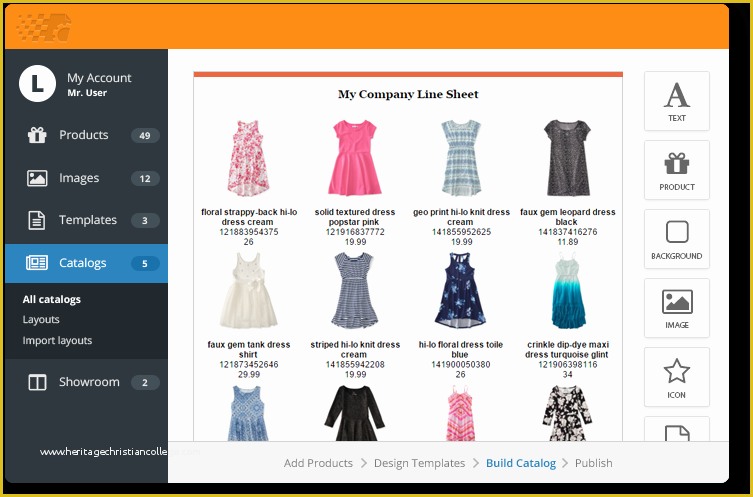Click the Catalogs newspaper icon in sidebar
This screenshot has width=753, height=497.
[x=37, y=263]
